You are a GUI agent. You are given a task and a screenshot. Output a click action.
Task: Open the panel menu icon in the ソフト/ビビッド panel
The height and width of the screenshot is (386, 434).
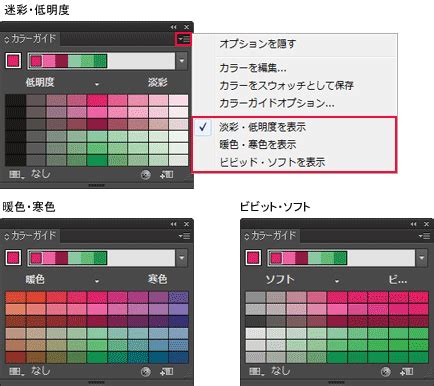click(424, 236)
